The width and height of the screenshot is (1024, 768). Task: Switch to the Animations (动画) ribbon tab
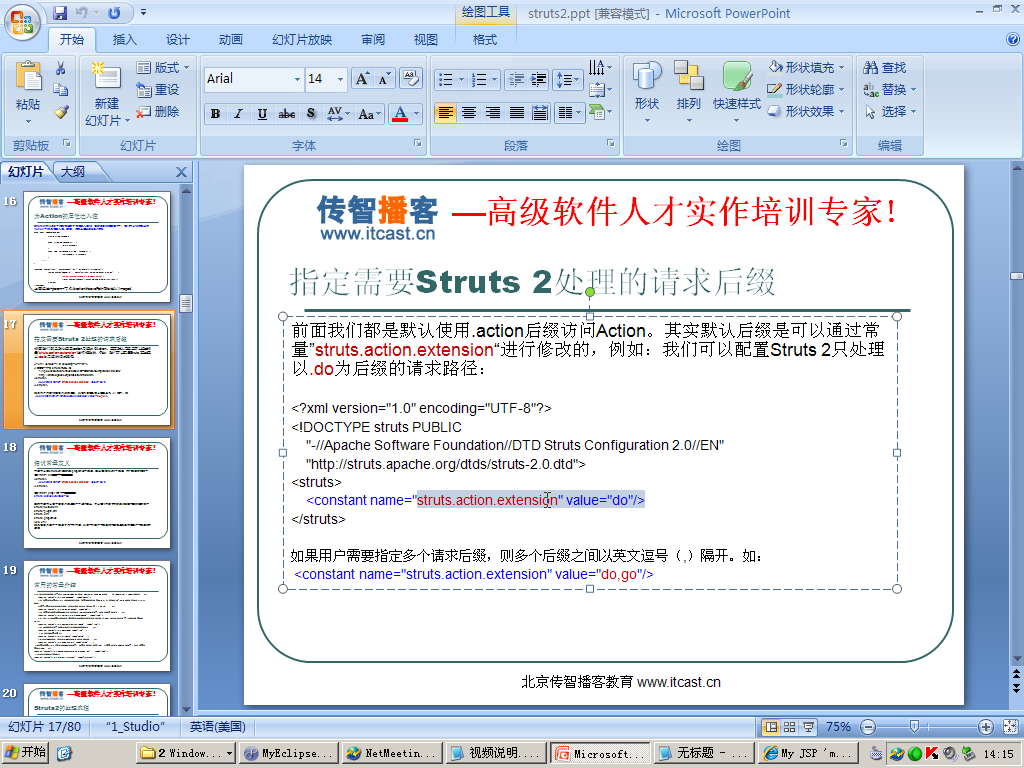click(231, 40)
